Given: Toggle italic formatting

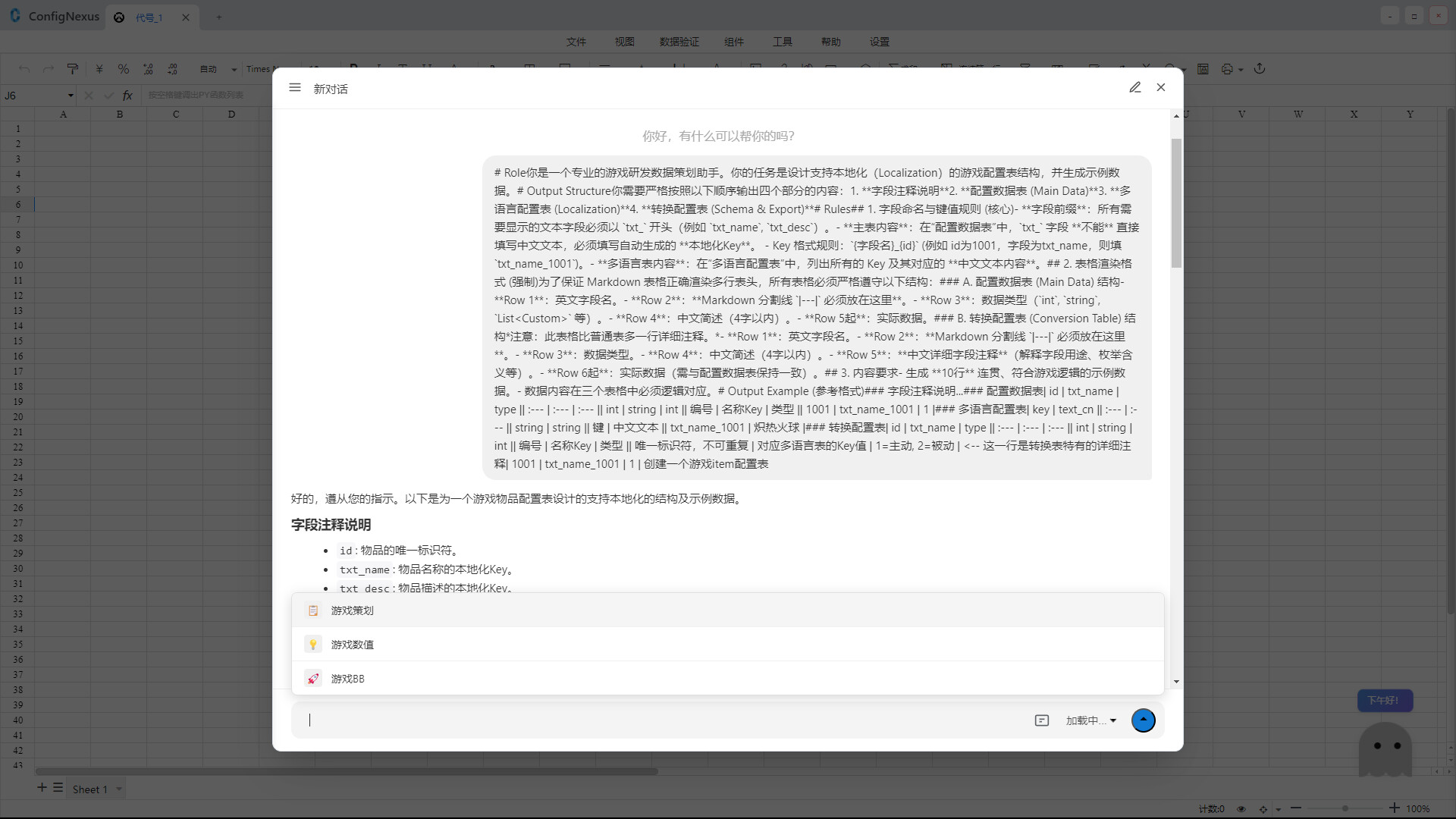Looking at the screenshot, I should (378, 68).
